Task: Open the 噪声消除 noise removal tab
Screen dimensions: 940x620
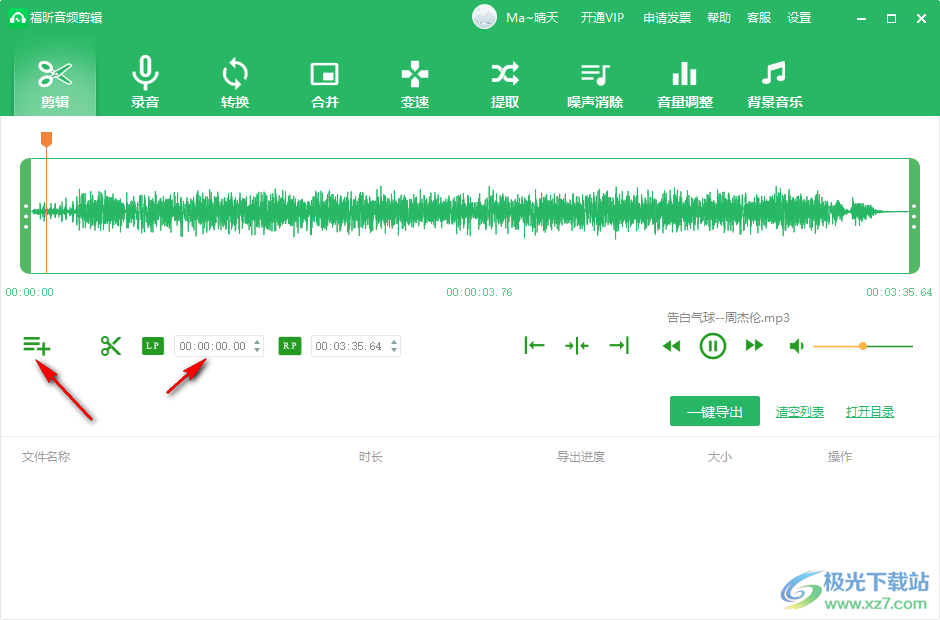Action: coord(595,84)
